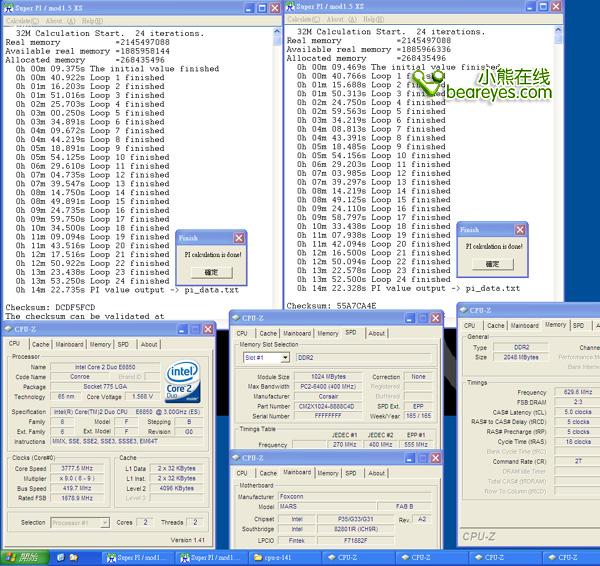Screen dimensions: 600x566
Task: Open the Windows Start button
Action: (x=24, y=558)
